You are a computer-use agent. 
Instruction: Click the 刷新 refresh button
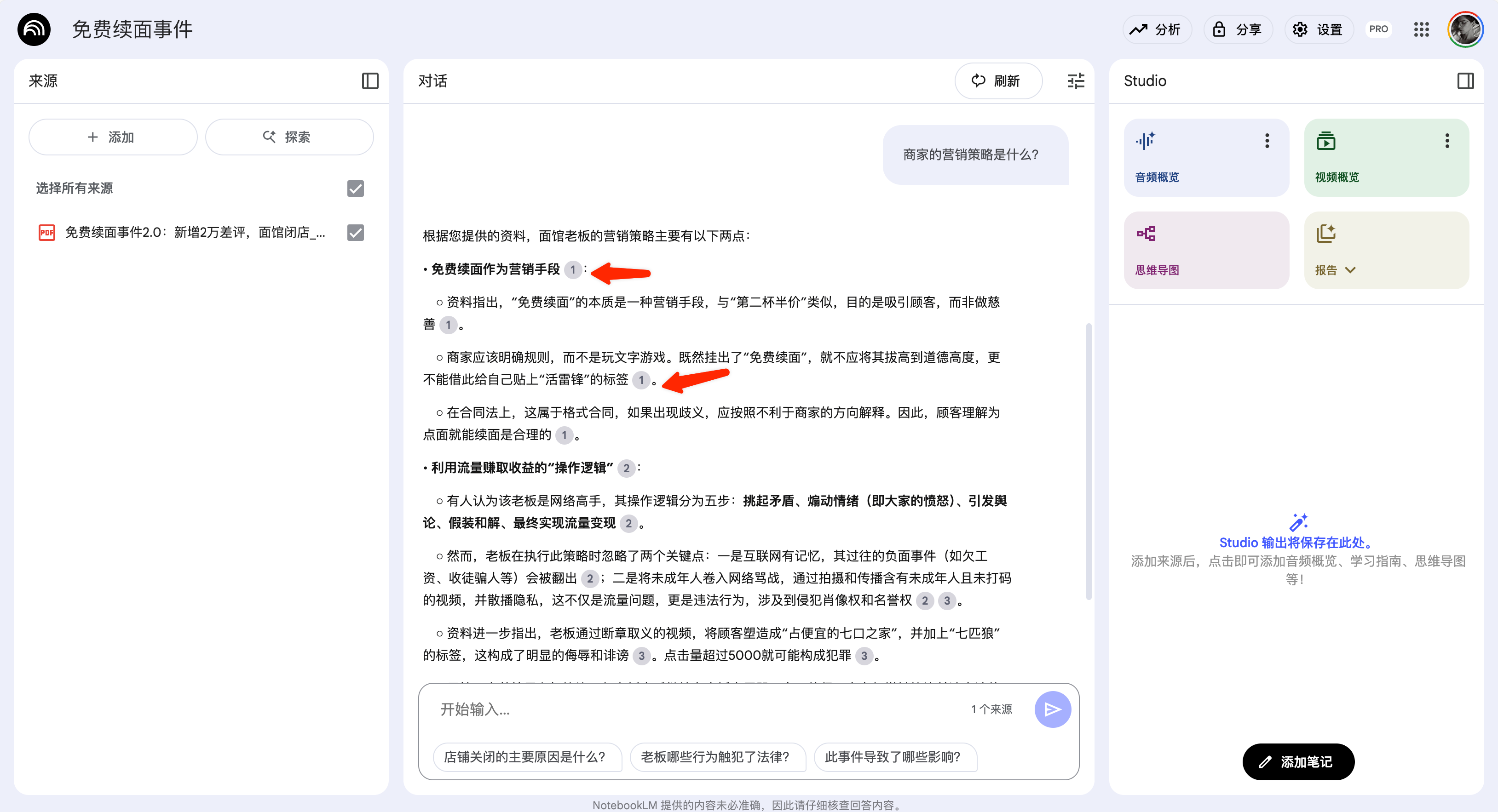[998, 81]
